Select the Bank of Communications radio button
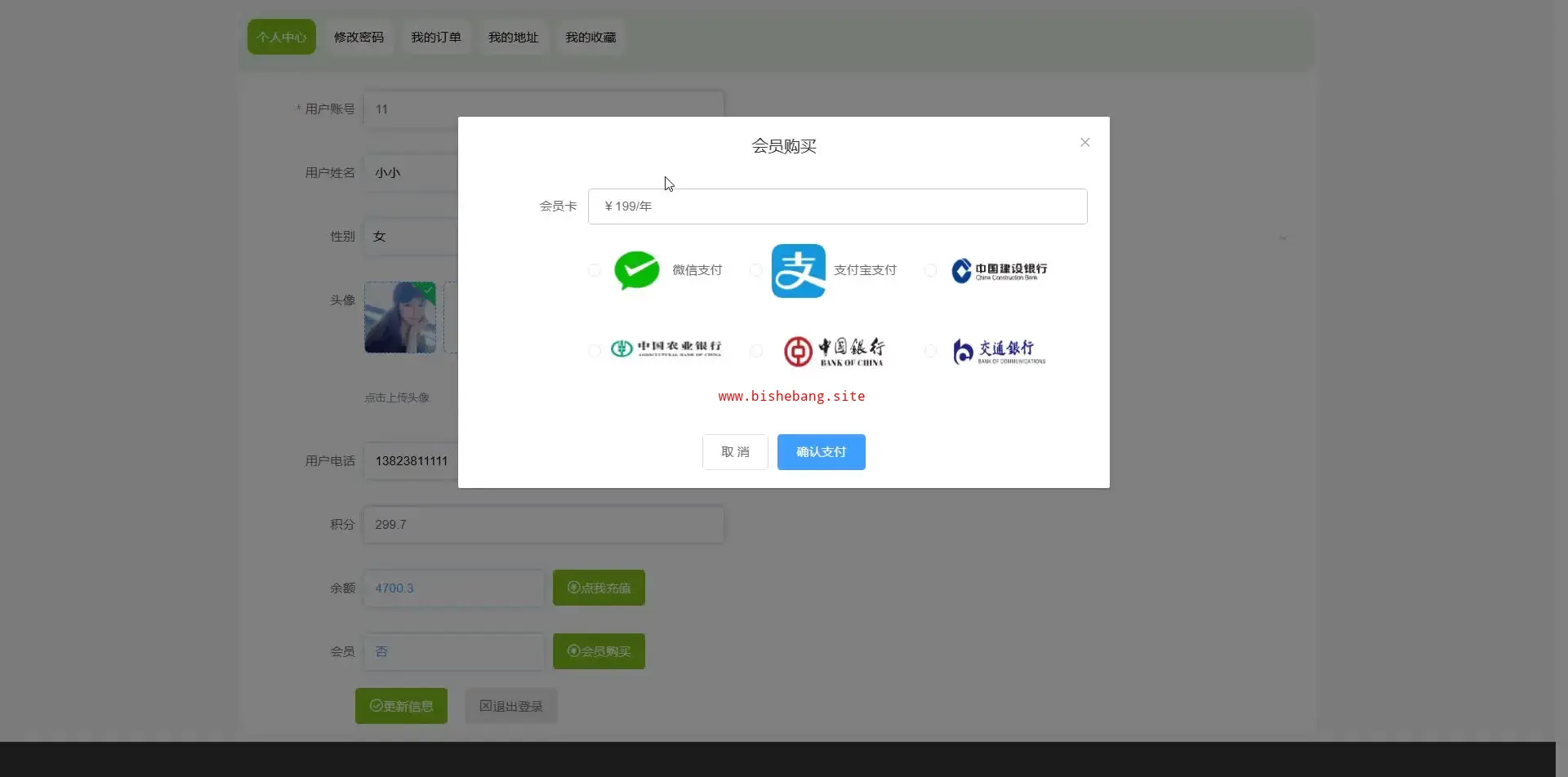Viewport: 1568px width, 777px height. click(x=930, y=350)
